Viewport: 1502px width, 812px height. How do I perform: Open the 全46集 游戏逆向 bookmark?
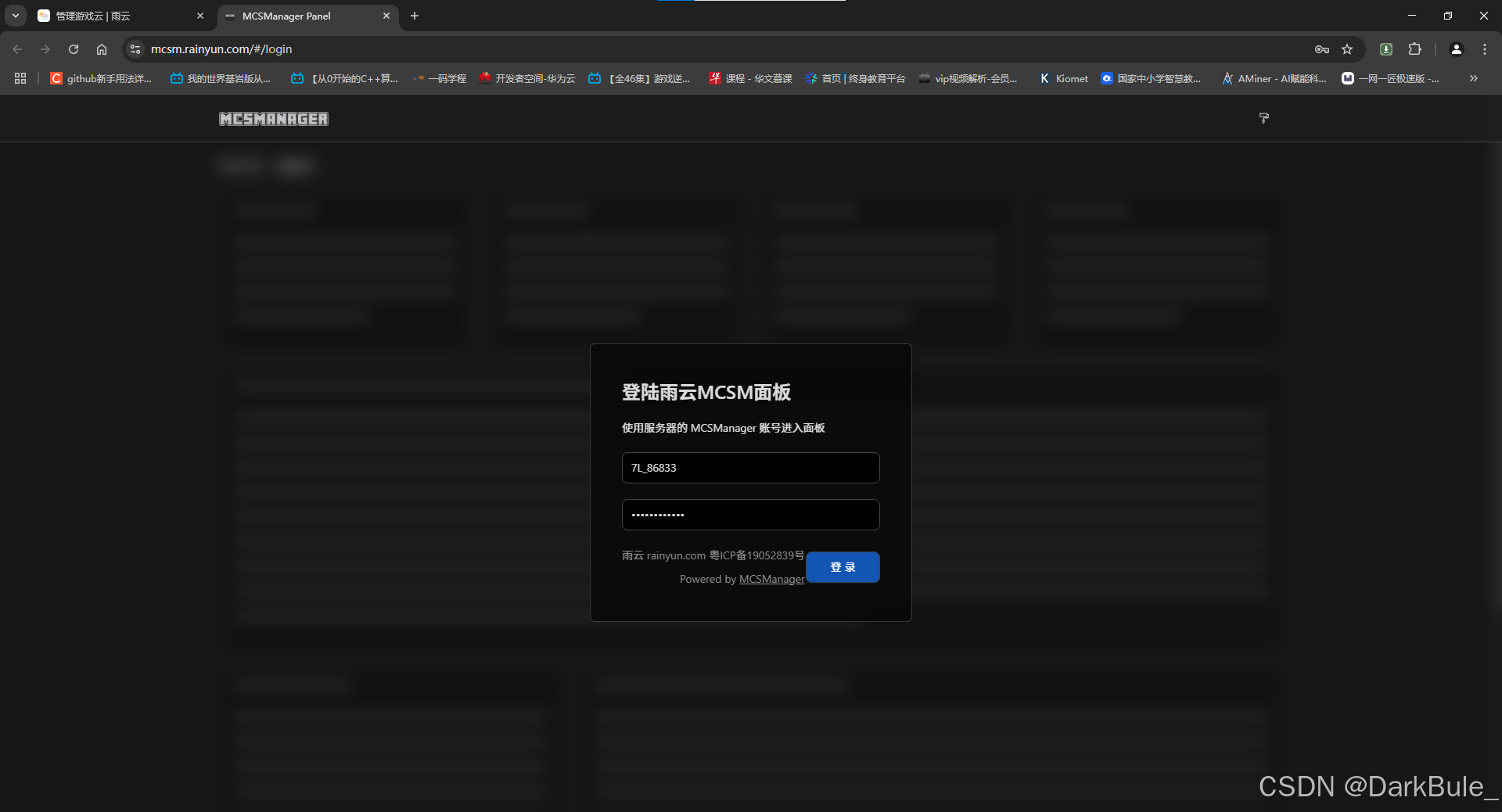[639, 78]
